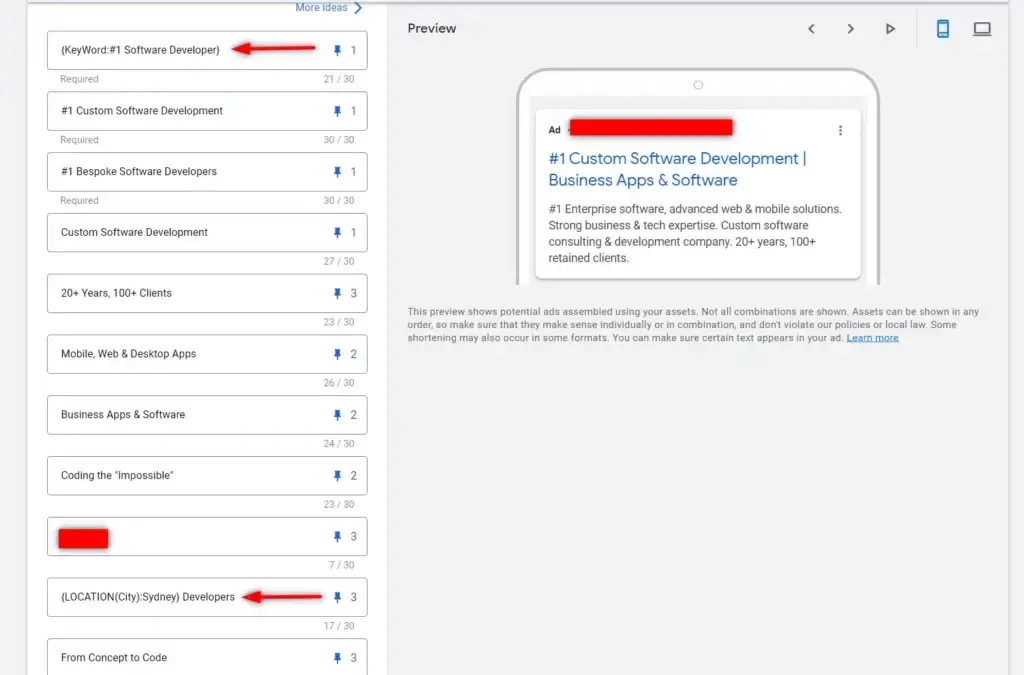The height and width of the screenshot is (675, 1024).
Task: Click the pin icon beside "20+ Years, 100+ Clients"
Action: click(337, 293)
